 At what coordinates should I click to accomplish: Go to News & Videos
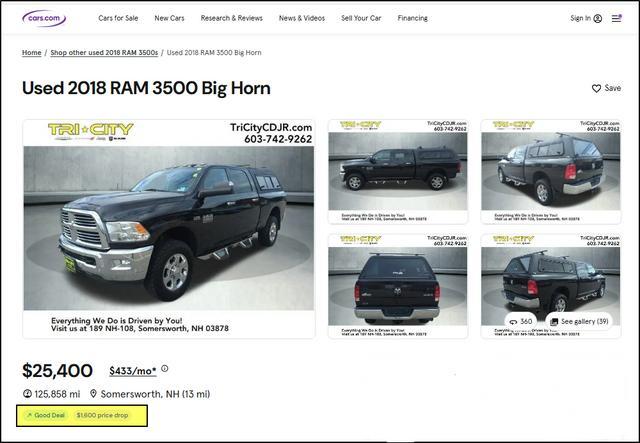(x=302, y=18)
